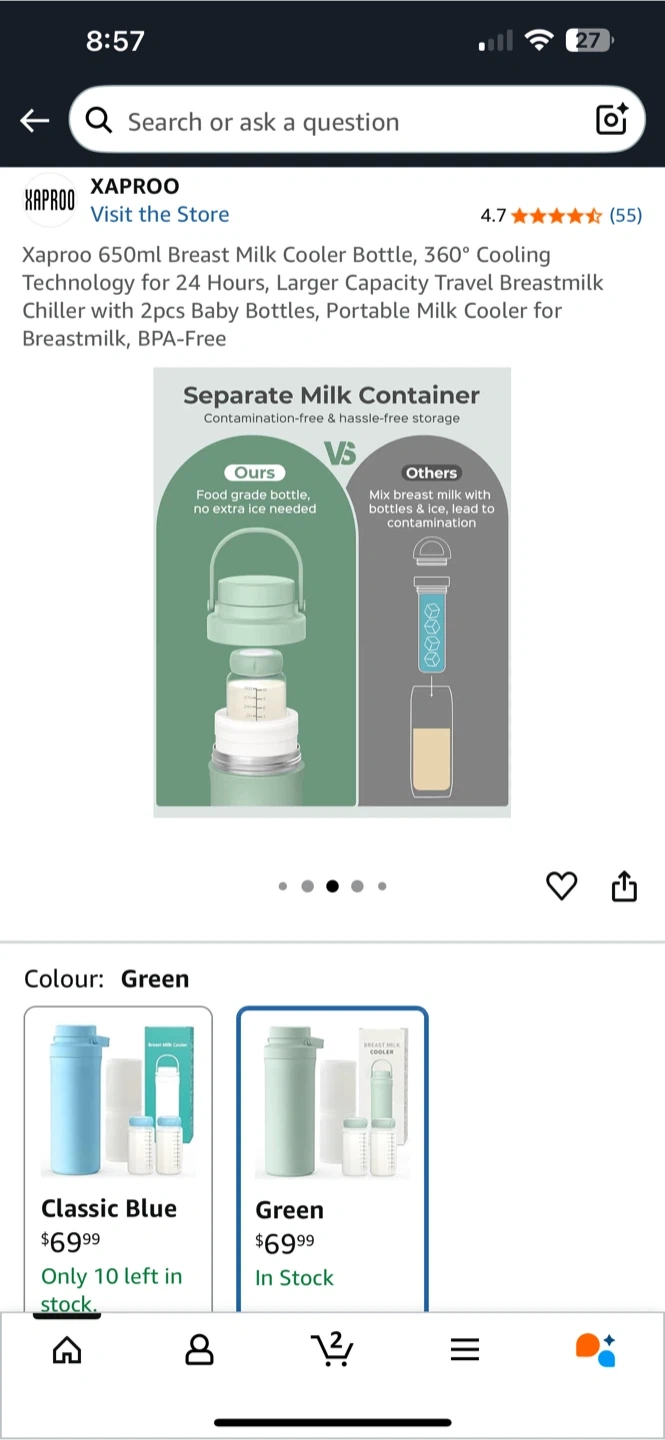Select Classic Blue colour option
This screenshot has width=665, height=1440.
[118, 1160]
